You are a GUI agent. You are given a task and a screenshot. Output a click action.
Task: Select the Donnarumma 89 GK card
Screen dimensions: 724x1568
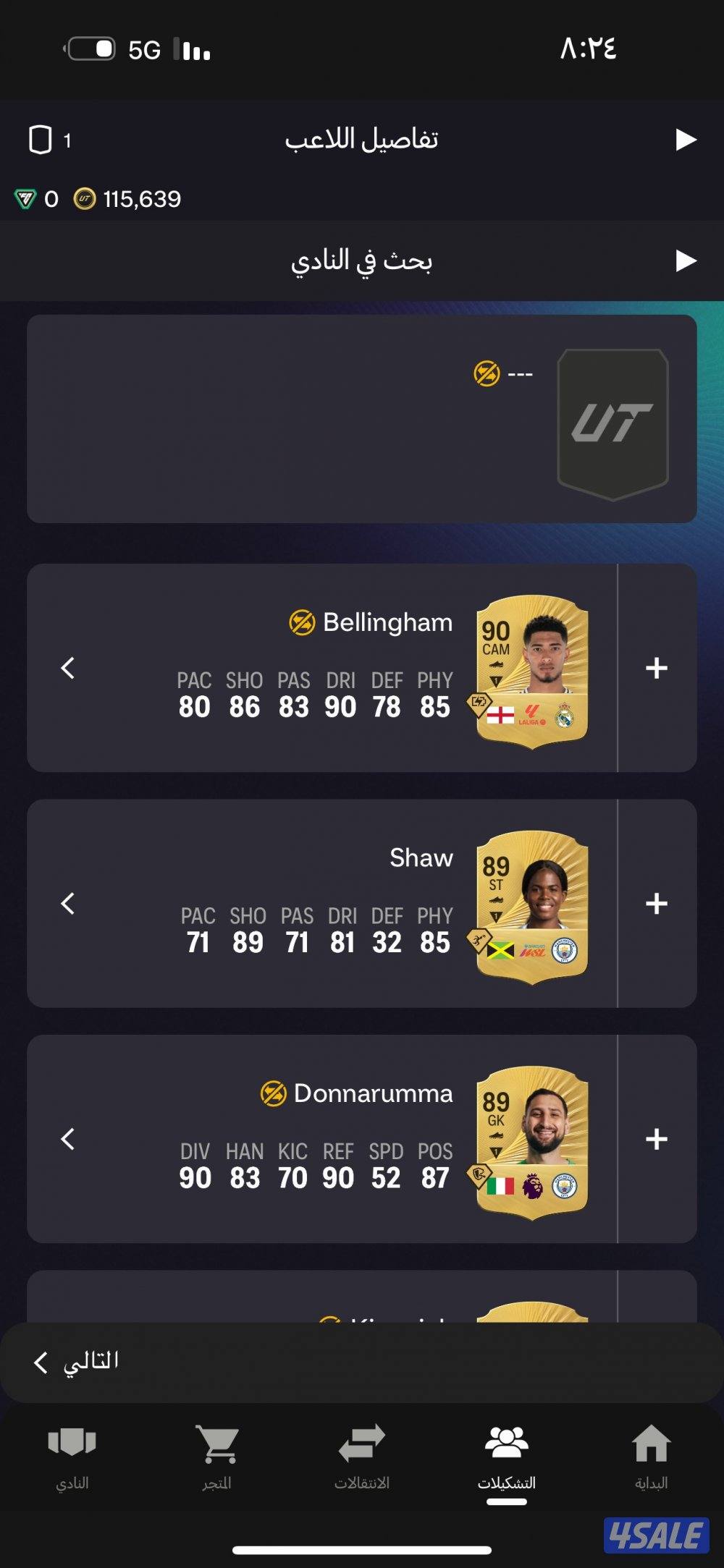[x=532, y=1142]
